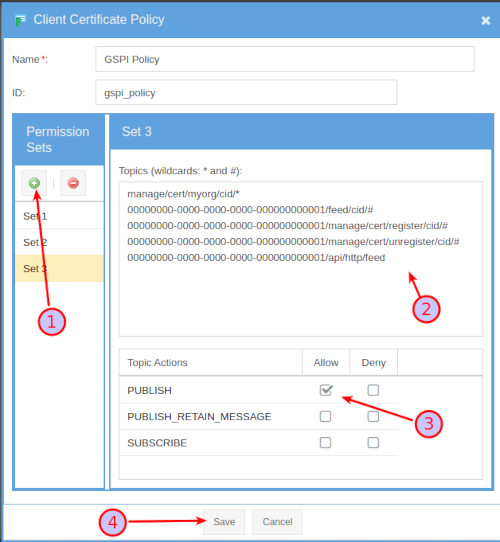Close the Client Certificate Policy dialog

[x=485, y=20]
